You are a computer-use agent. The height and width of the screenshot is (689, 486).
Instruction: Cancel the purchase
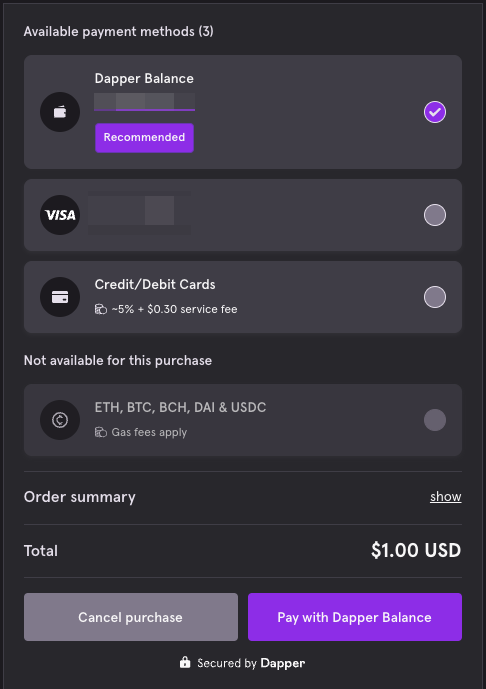click(131, 617)
